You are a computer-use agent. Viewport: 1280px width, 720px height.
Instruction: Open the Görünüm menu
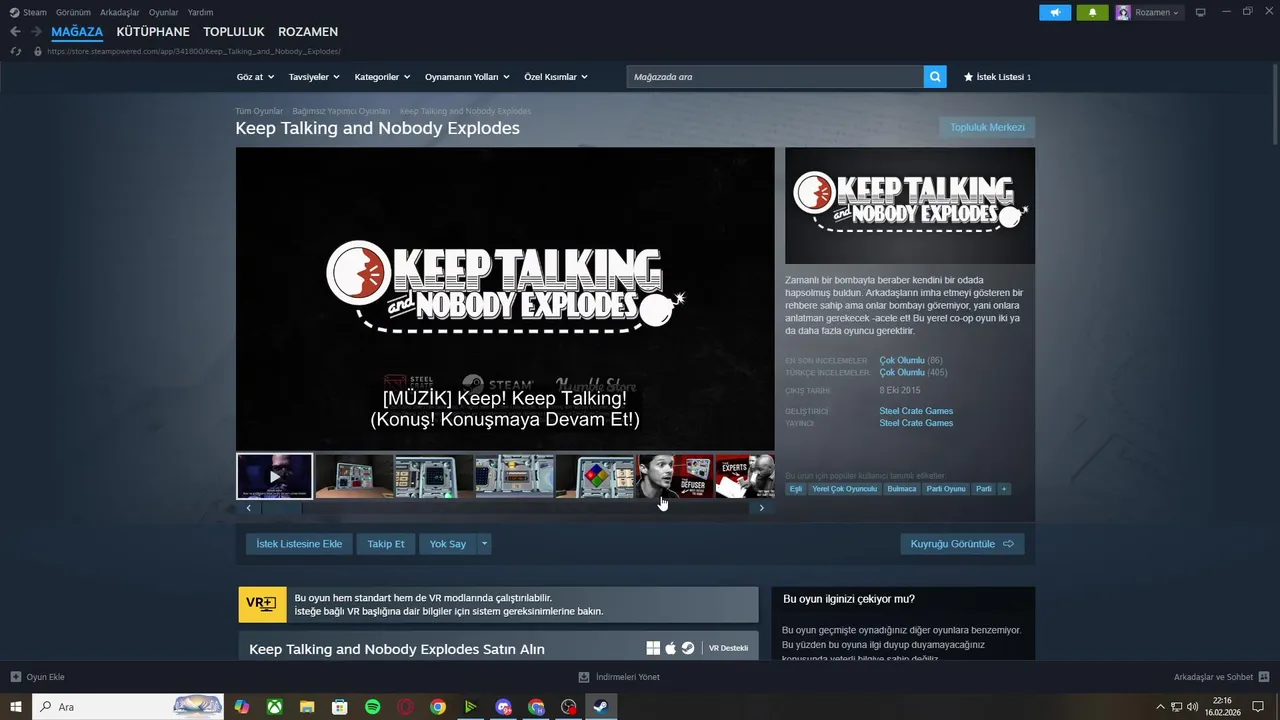click(x=73, y=13)
